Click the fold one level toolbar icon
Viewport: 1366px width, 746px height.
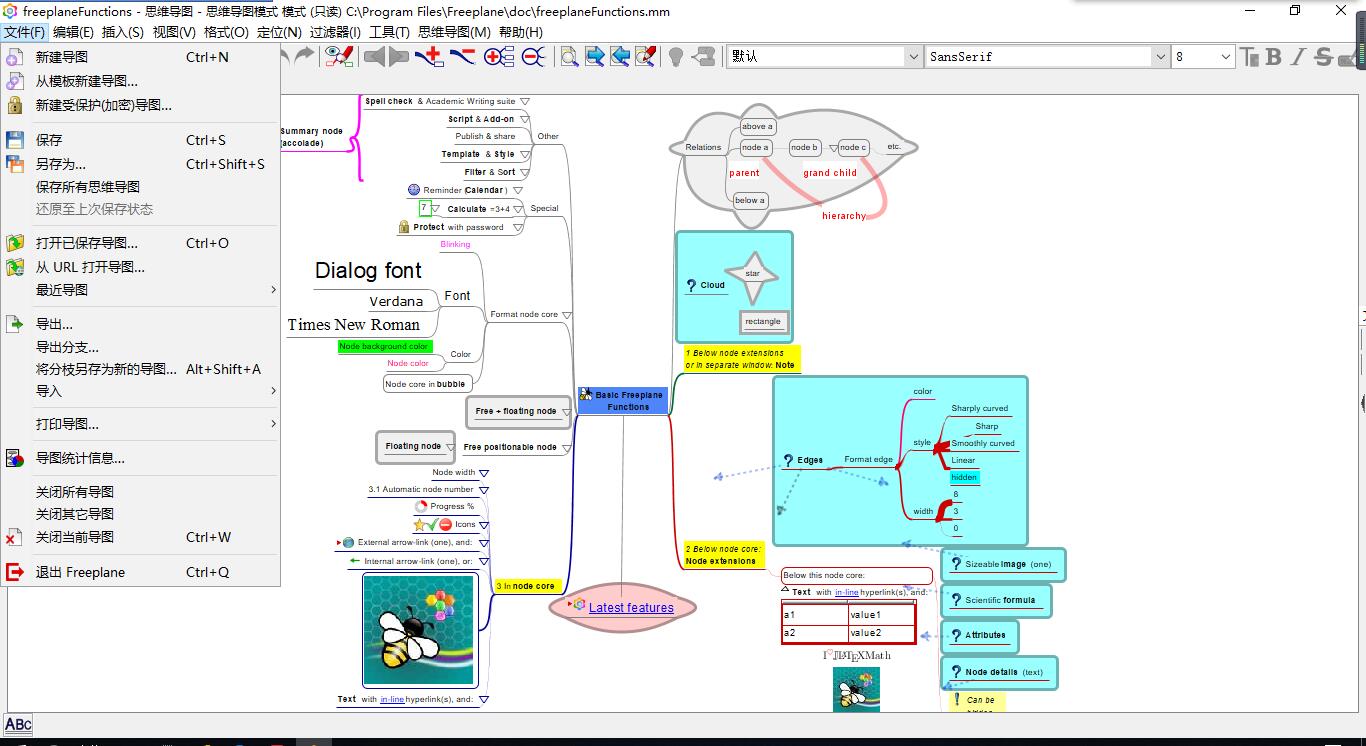(x=533, y=57)
